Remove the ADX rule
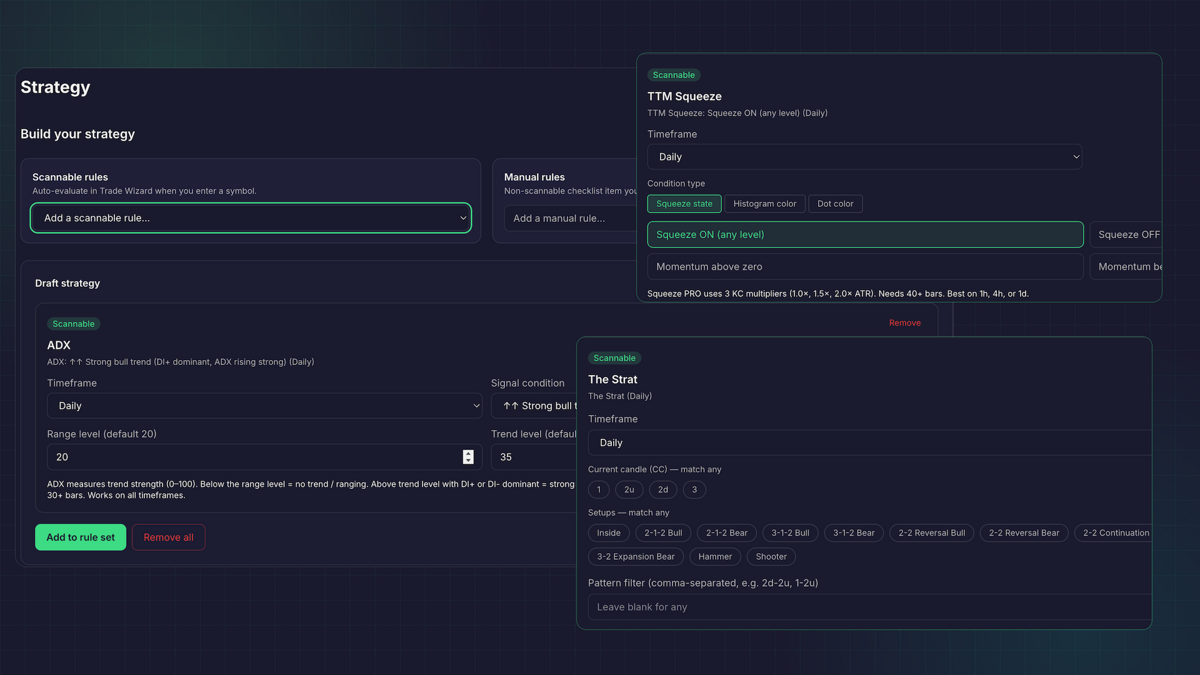The width and height of the screenshot is (1200, 675). pyautogui.click(x=905, y=323)
